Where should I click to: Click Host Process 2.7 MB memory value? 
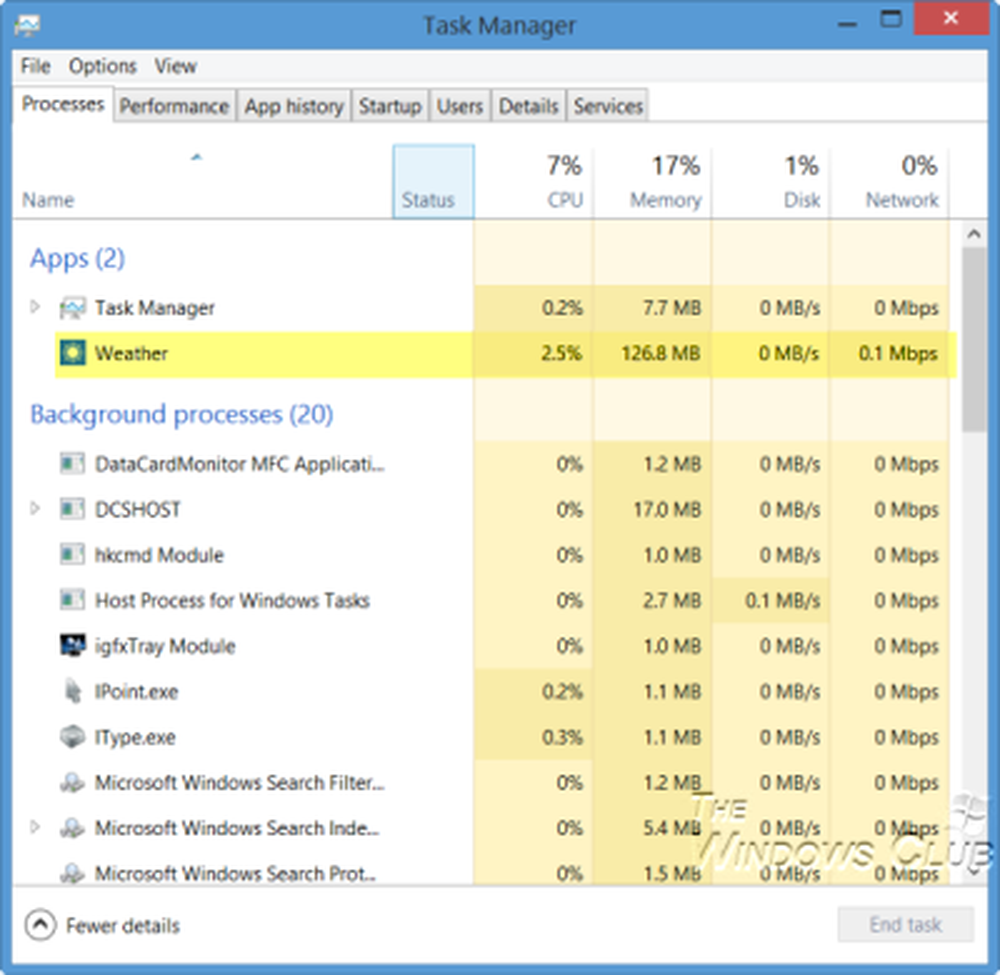click(672, 600)
